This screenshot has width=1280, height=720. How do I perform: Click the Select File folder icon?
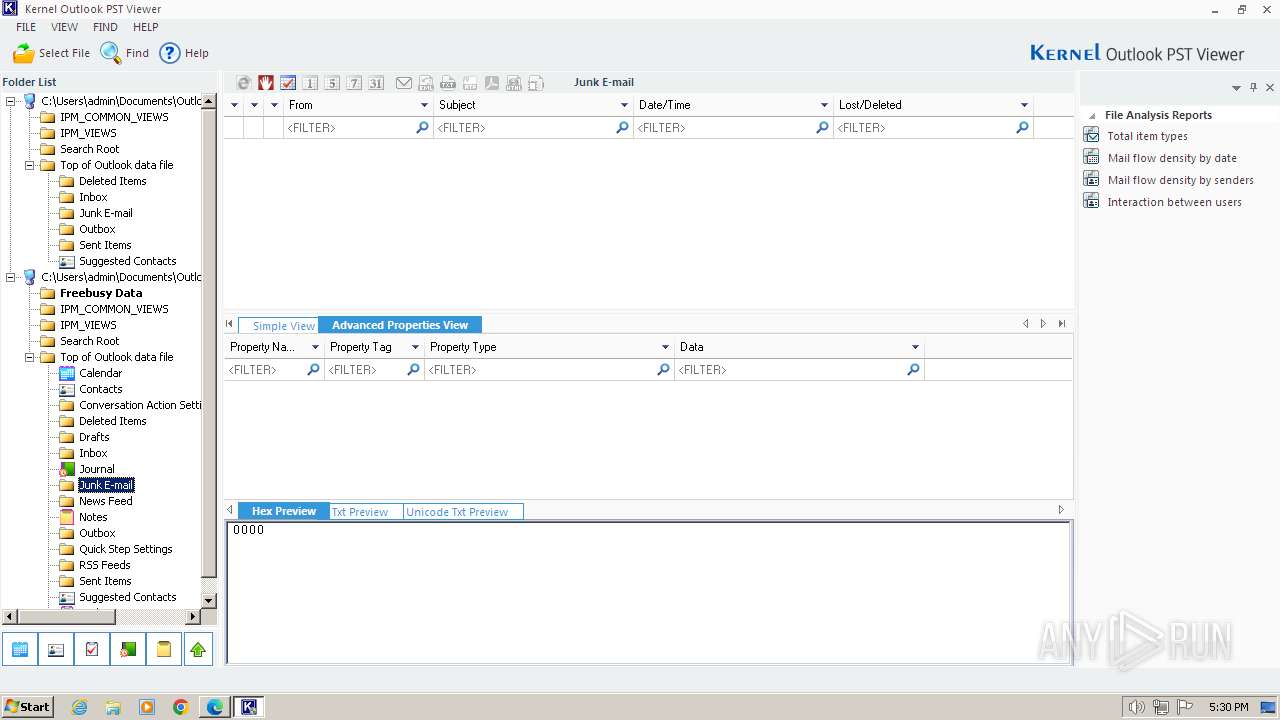(x=23, y=53)
